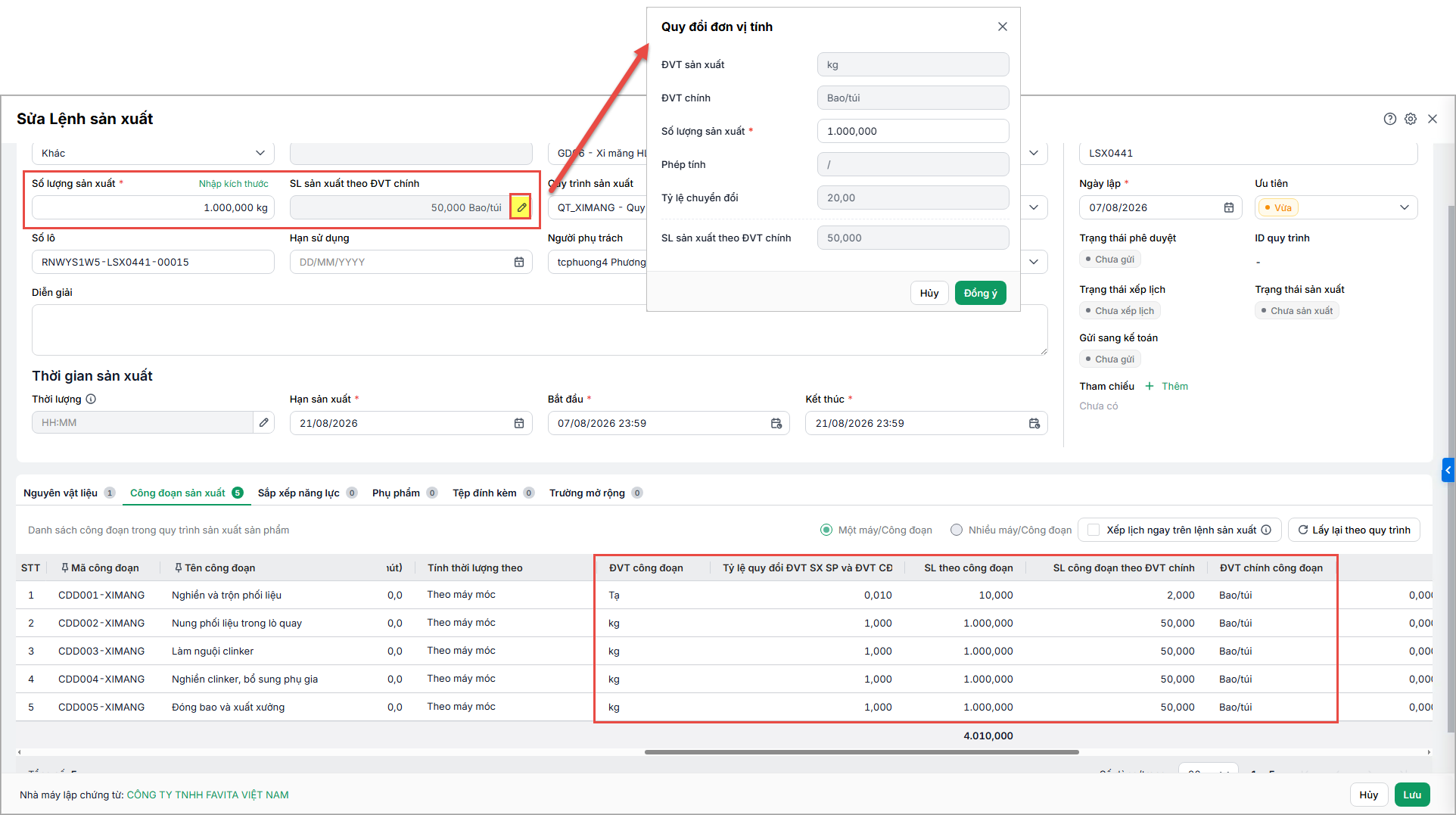Open calendar for Hạn sản xuất

click(x=519, y=423)
